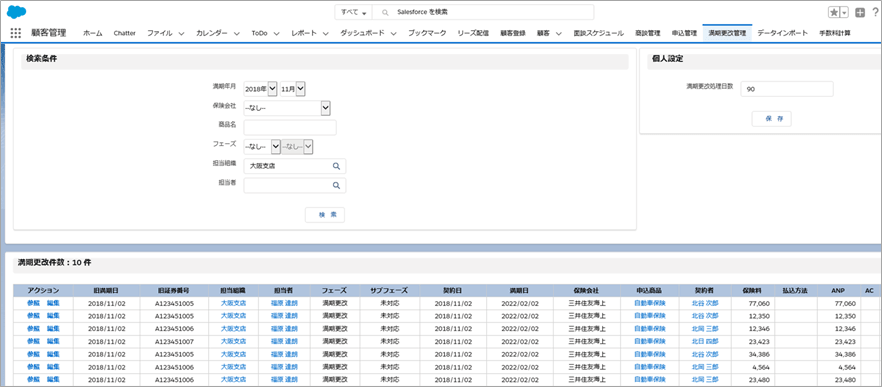Image resolution: width=882 pixels, height=387 pixels.
Task: Click 参照 in the 12,350 premium row
Action: tap(33, 316)
